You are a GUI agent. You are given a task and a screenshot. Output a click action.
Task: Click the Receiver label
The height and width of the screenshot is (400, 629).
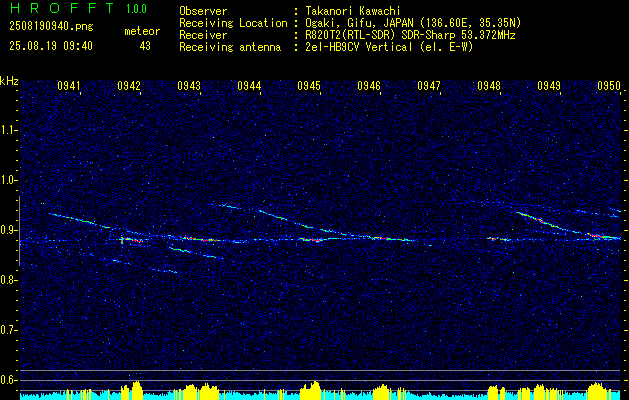[203, 35]
